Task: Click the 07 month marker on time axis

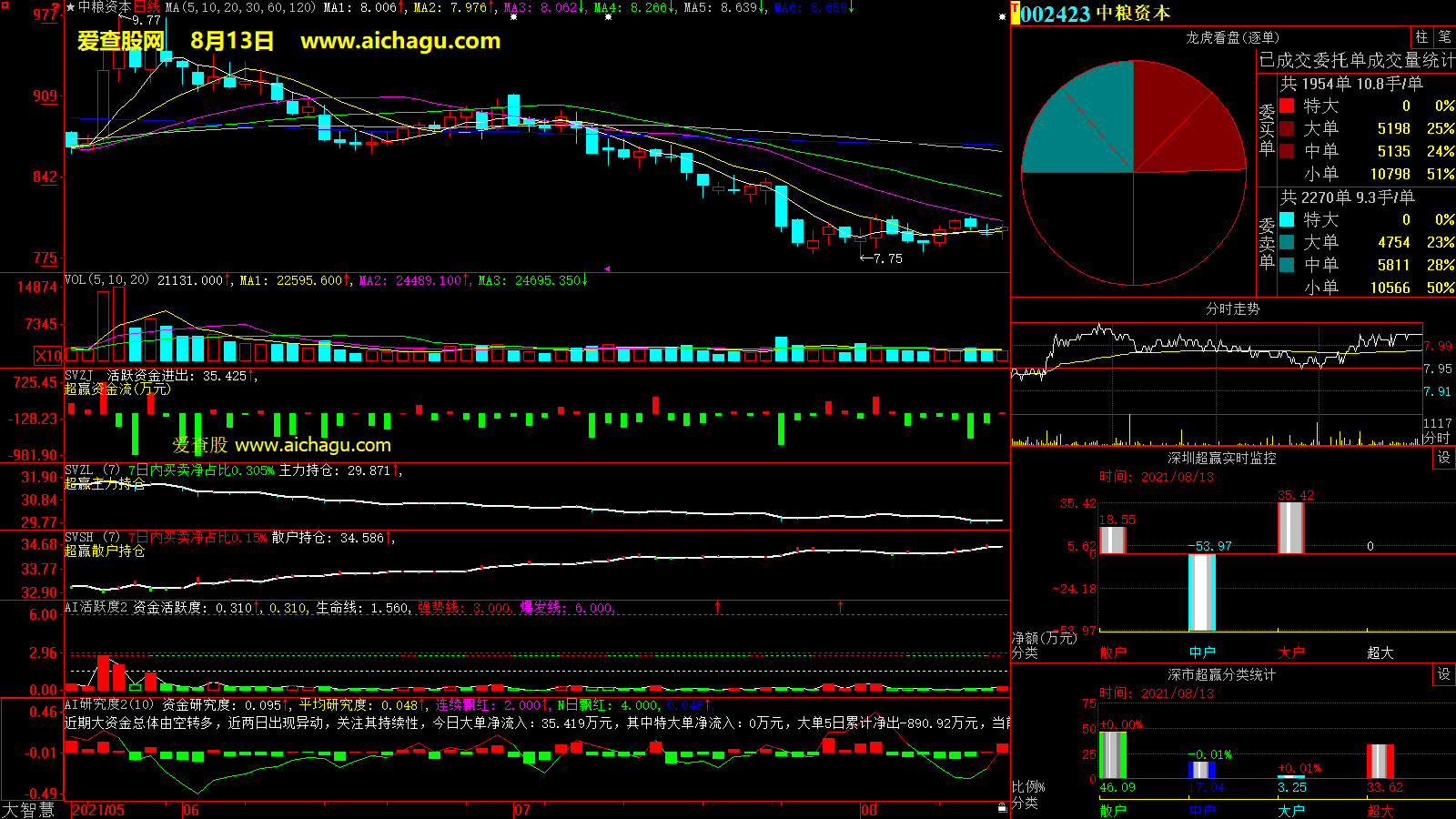Action: click(x=521, y=810)
